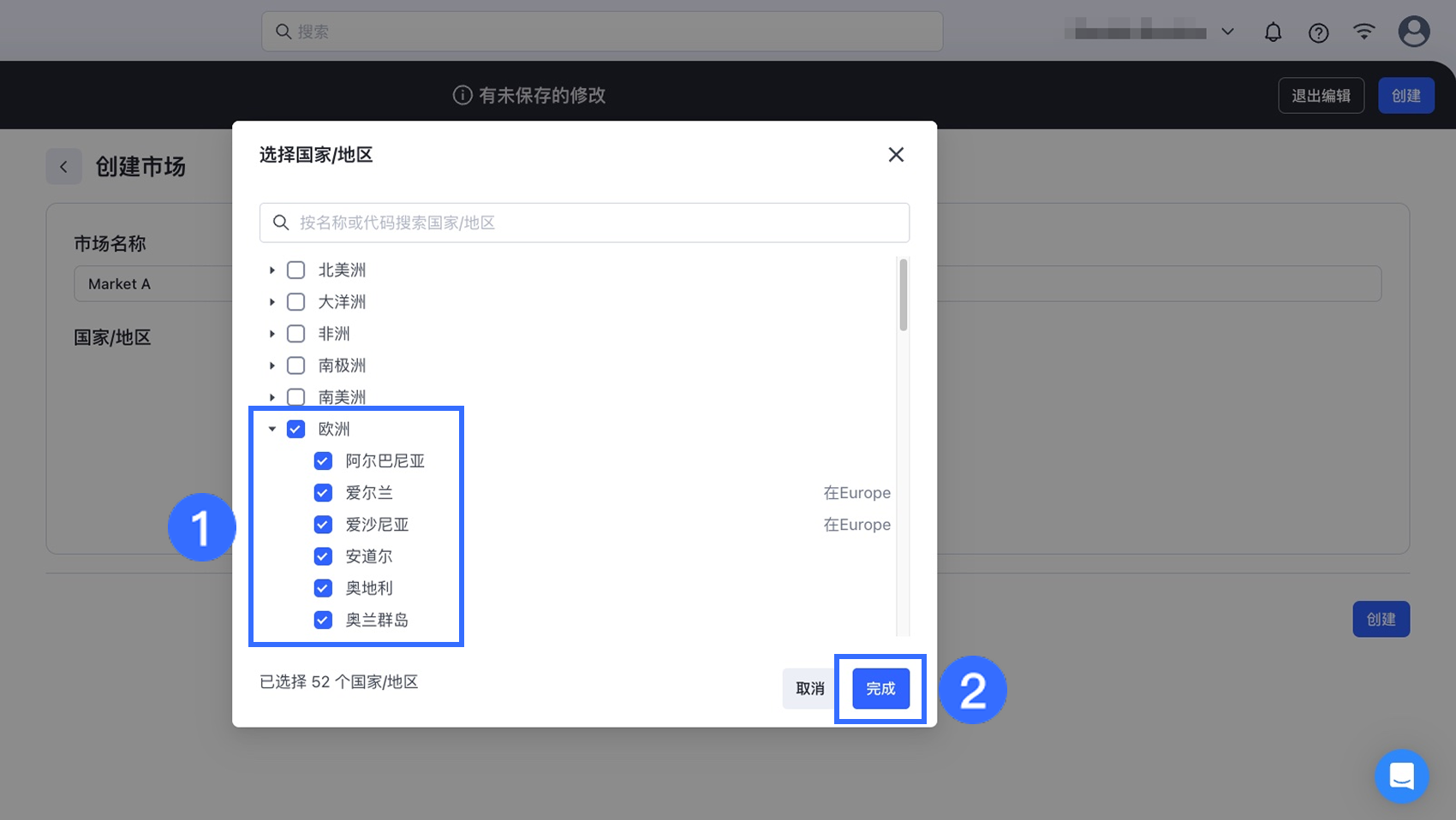Click the 创建 button in top bar
1456x820 pixels.
(x=1405, y=96)
